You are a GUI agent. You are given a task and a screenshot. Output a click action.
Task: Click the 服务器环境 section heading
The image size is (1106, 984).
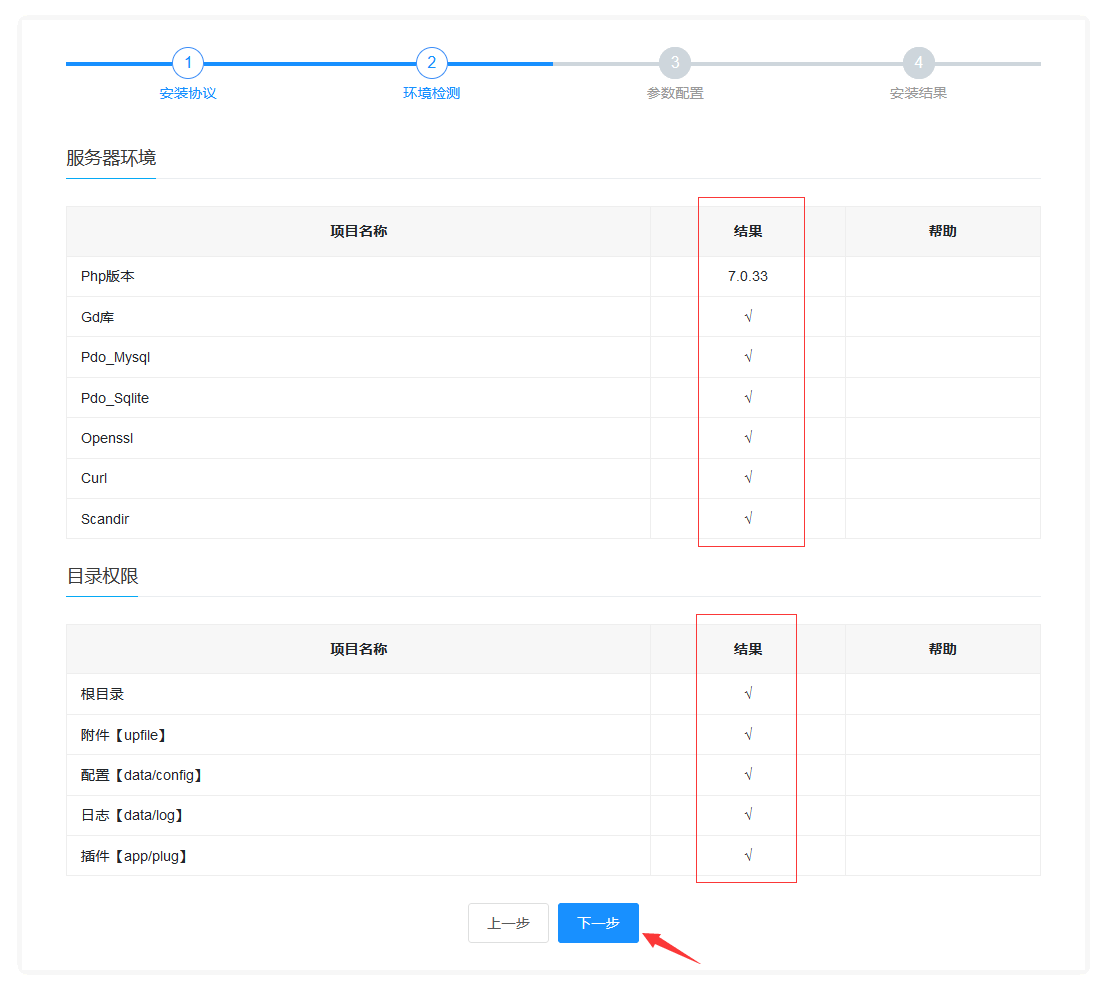point(111,158)
